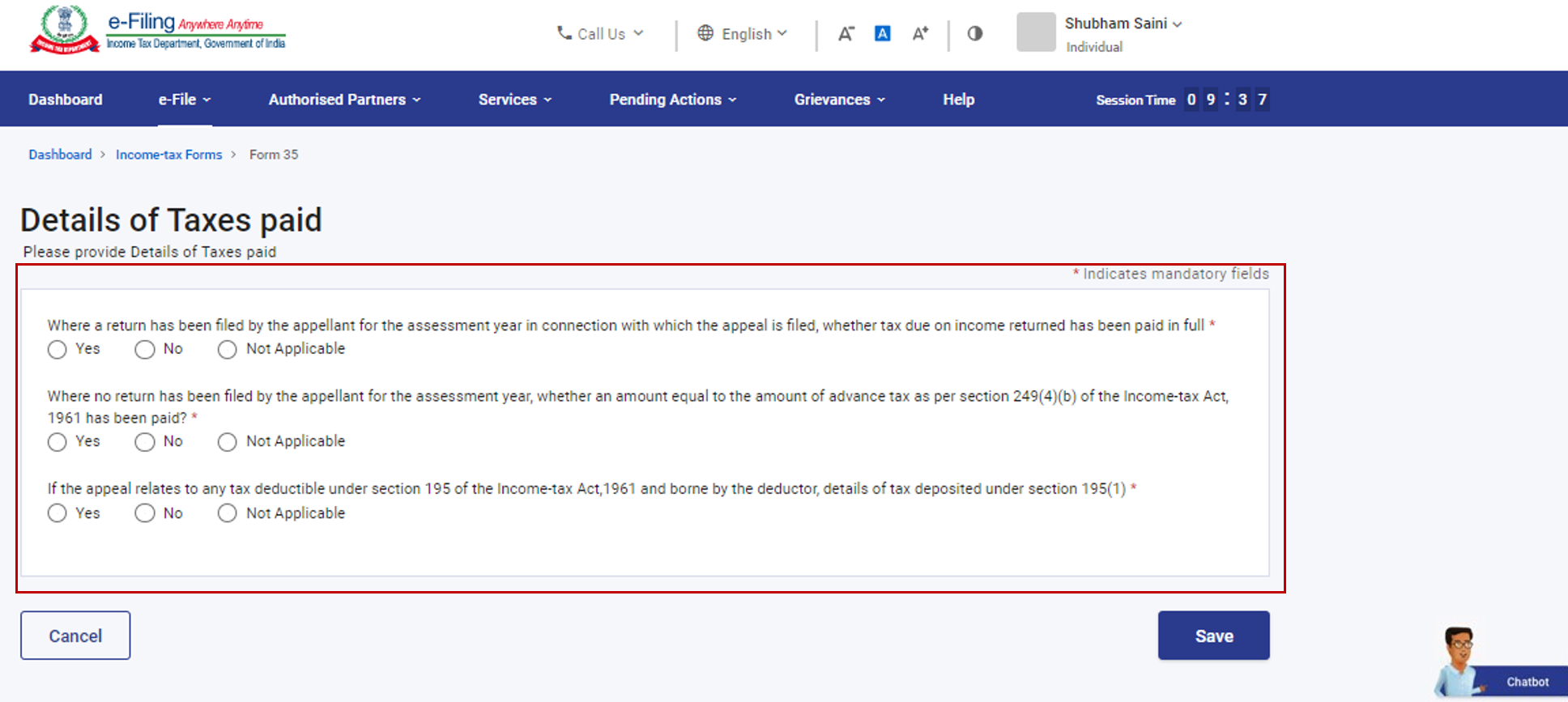
Task: Click the Save button
Action: 1213,636
